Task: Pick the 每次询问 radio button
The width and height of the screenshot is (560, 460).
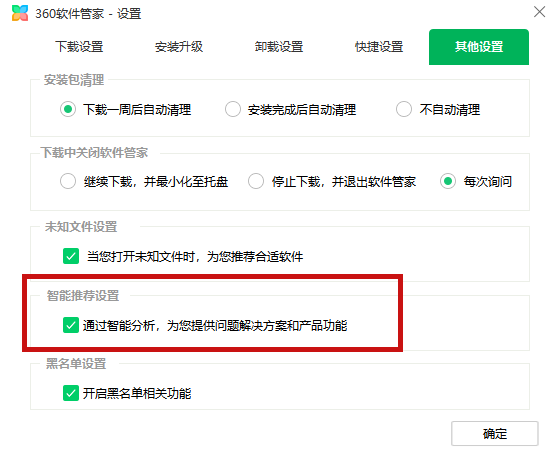Action: pos(448,181)
